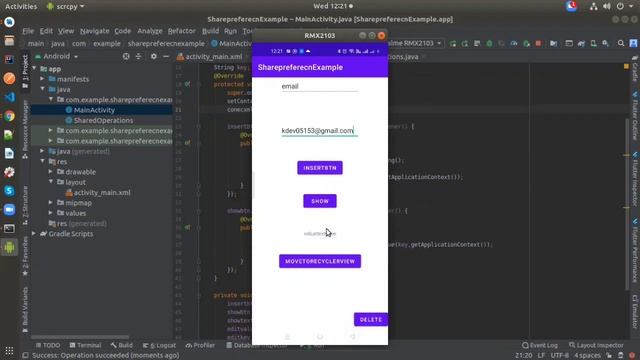Open Event Log tool window

coord(540,345)
